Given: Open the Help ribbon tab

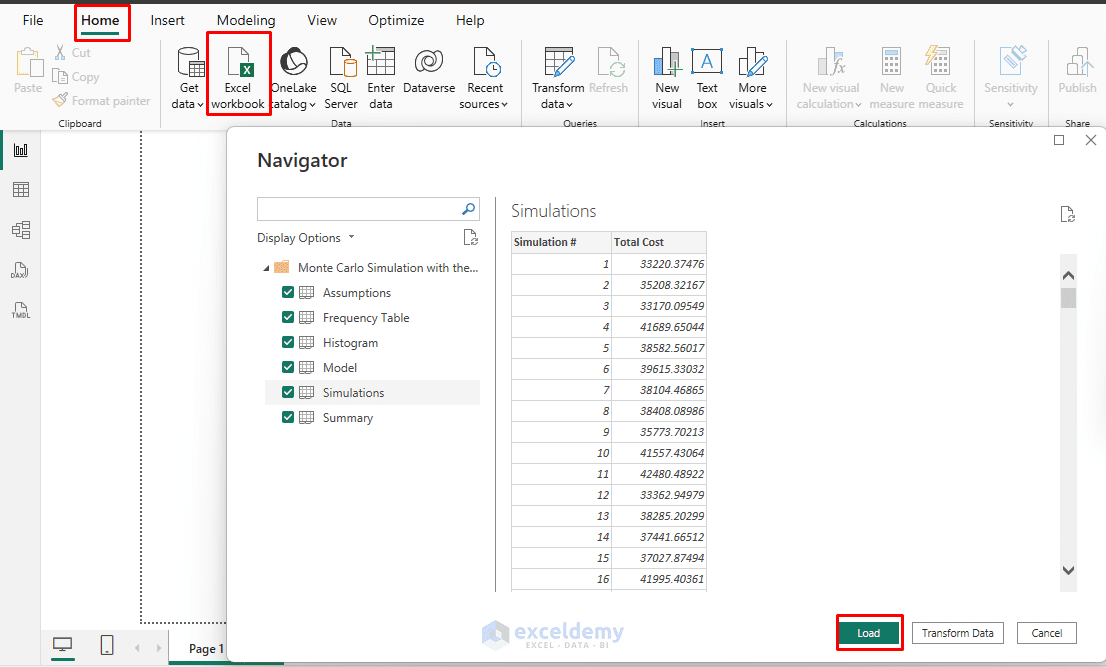Looking at the screenshot, I should [470, 20].
